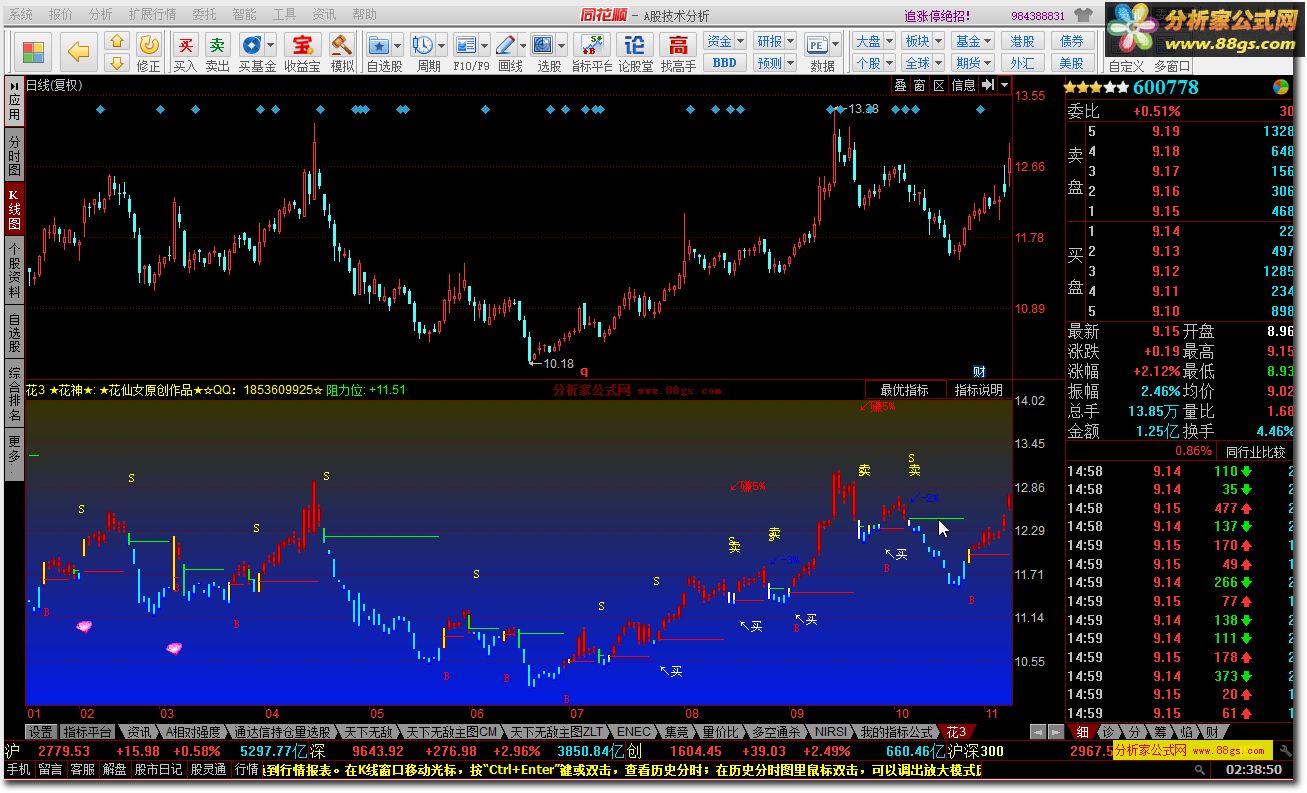This screenshot has width=1307, height=793.
Task: Click the 最优指标 button
Action: [x=904, y=390]
